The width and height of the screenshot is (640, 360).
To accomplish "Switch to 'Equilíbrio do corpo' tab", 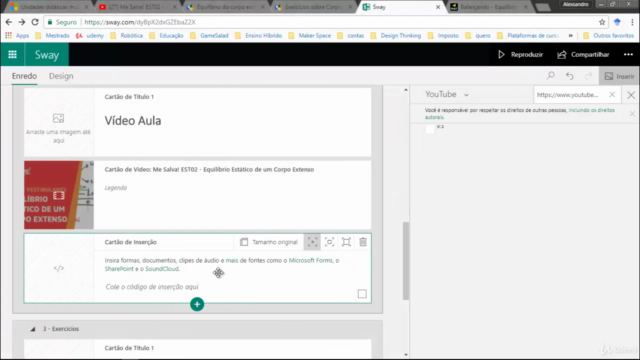I will [225, 7].
